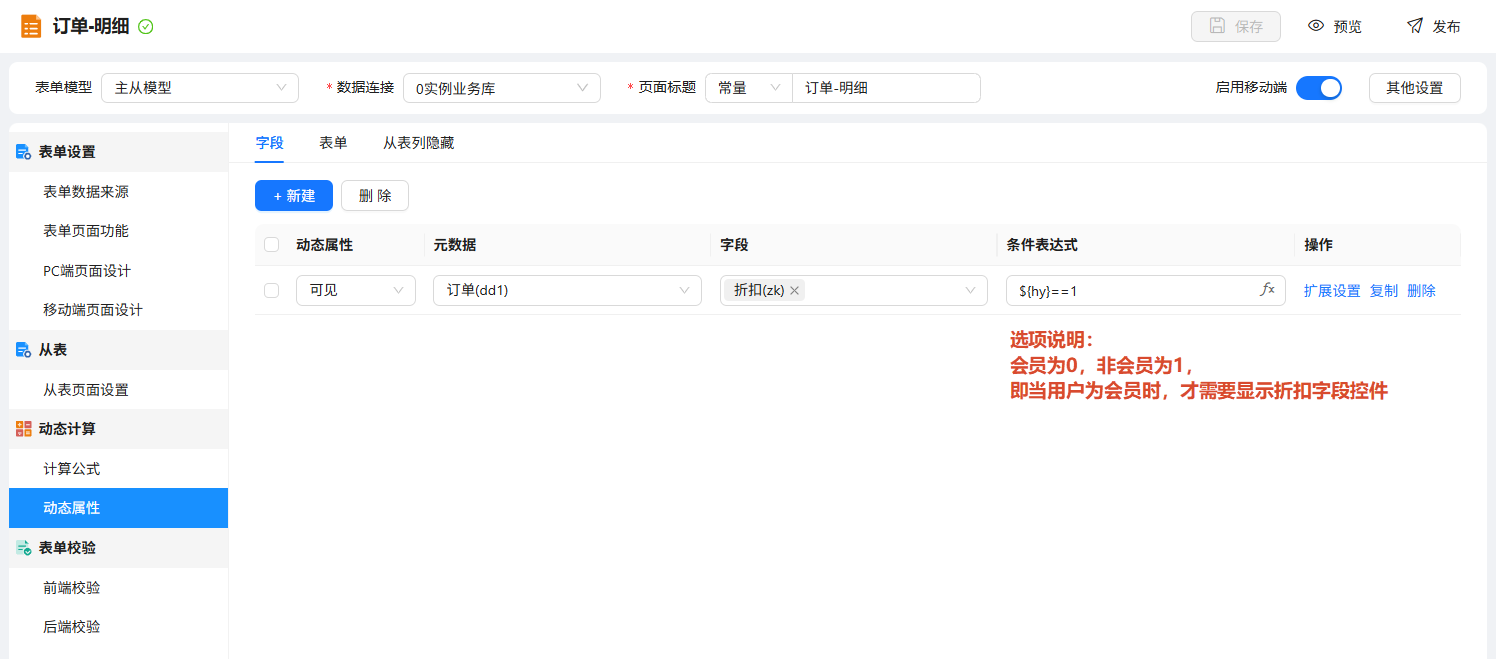Open 计算公式 in the sidebar
The height and width of the screenshot is (659, 1496).
click(x=118, y=469)
